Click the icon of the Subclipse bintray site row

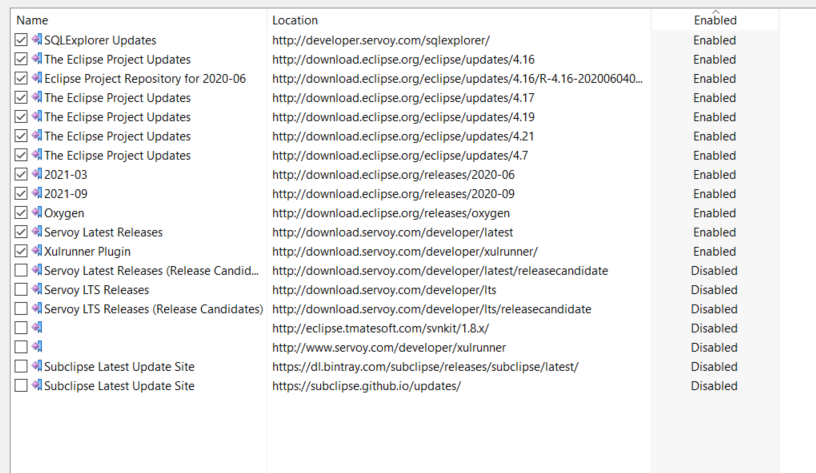tap(36, 366)
